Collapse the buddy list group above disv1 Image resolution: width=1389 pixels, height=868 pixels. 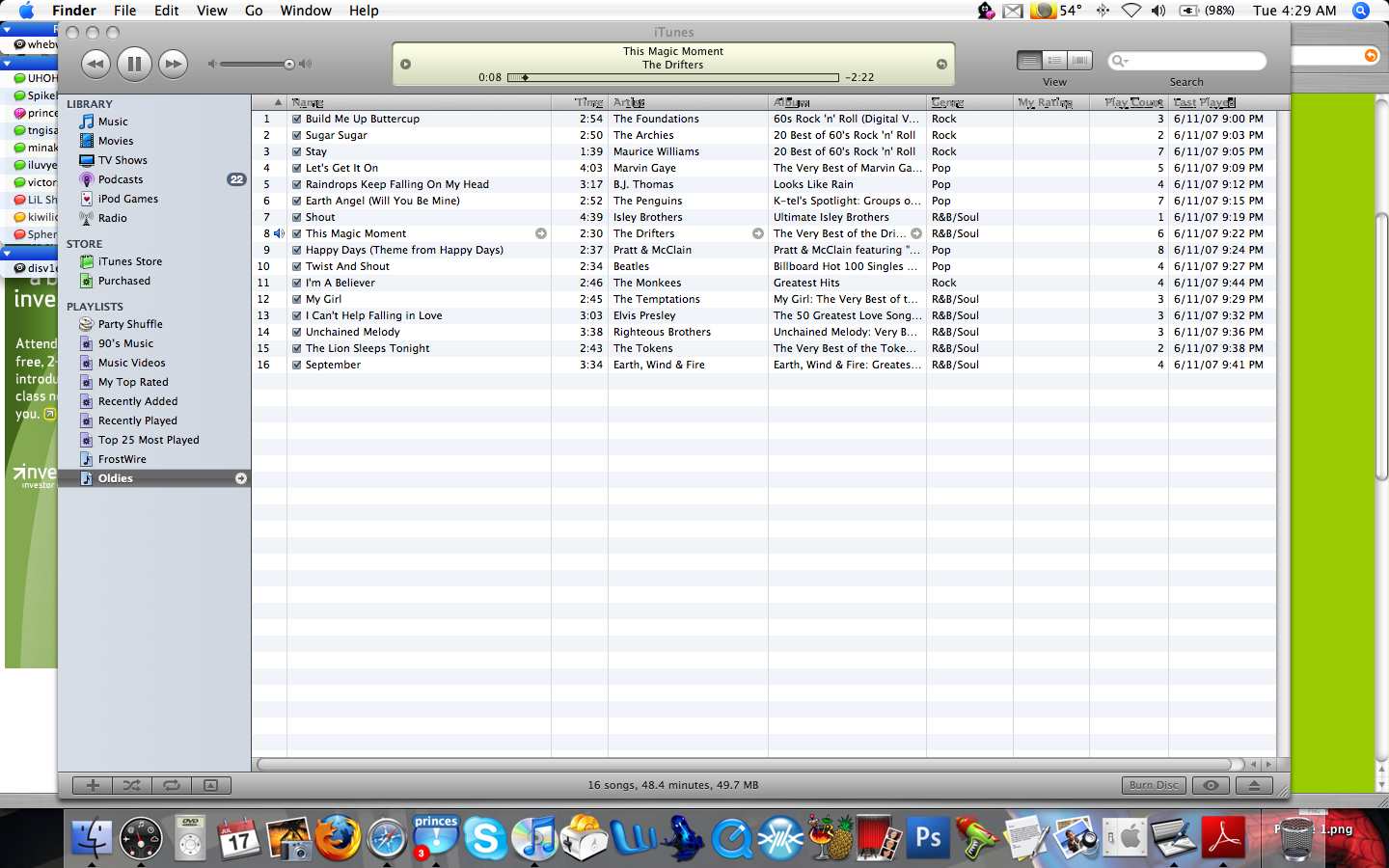(7, 254)
